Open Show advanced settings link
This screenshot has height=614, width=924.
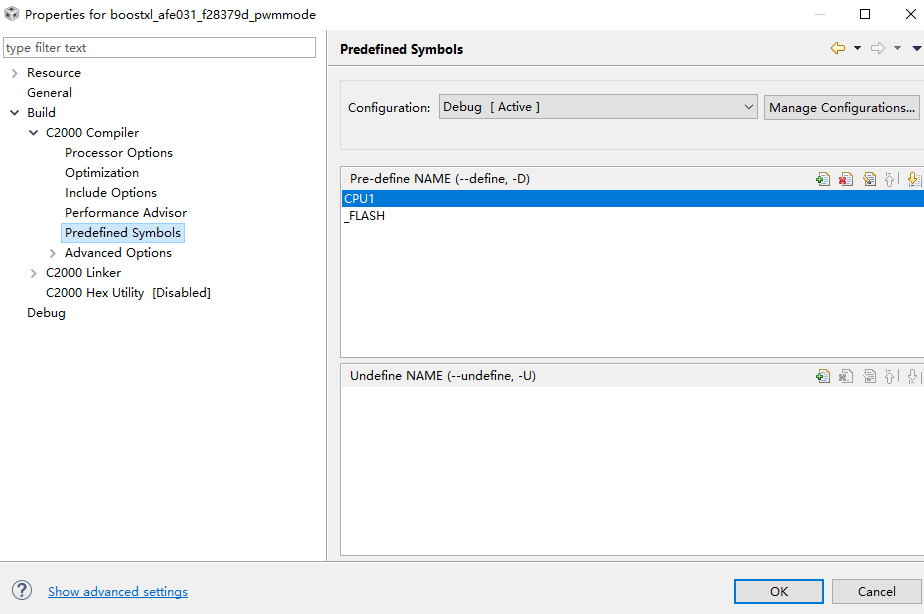pos(118,591)
